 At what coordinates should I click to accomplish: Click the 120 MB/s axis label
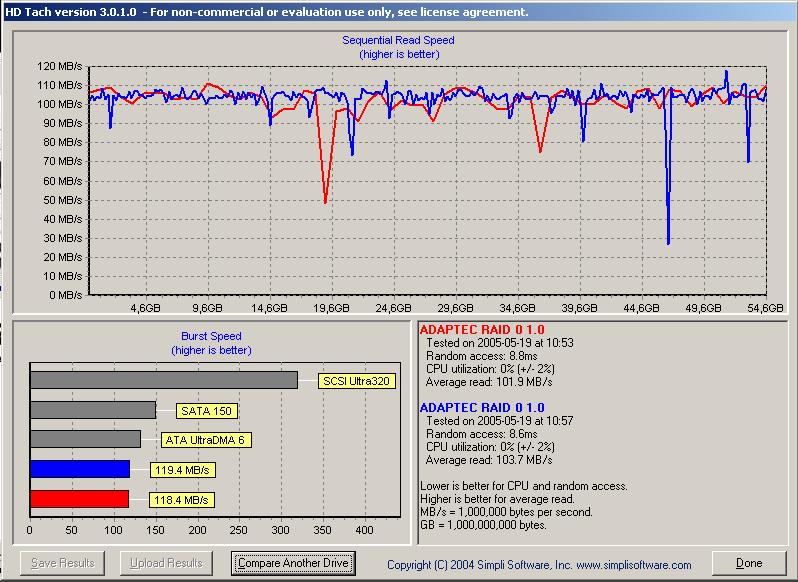pyautogui.click(x=60, y=66)
